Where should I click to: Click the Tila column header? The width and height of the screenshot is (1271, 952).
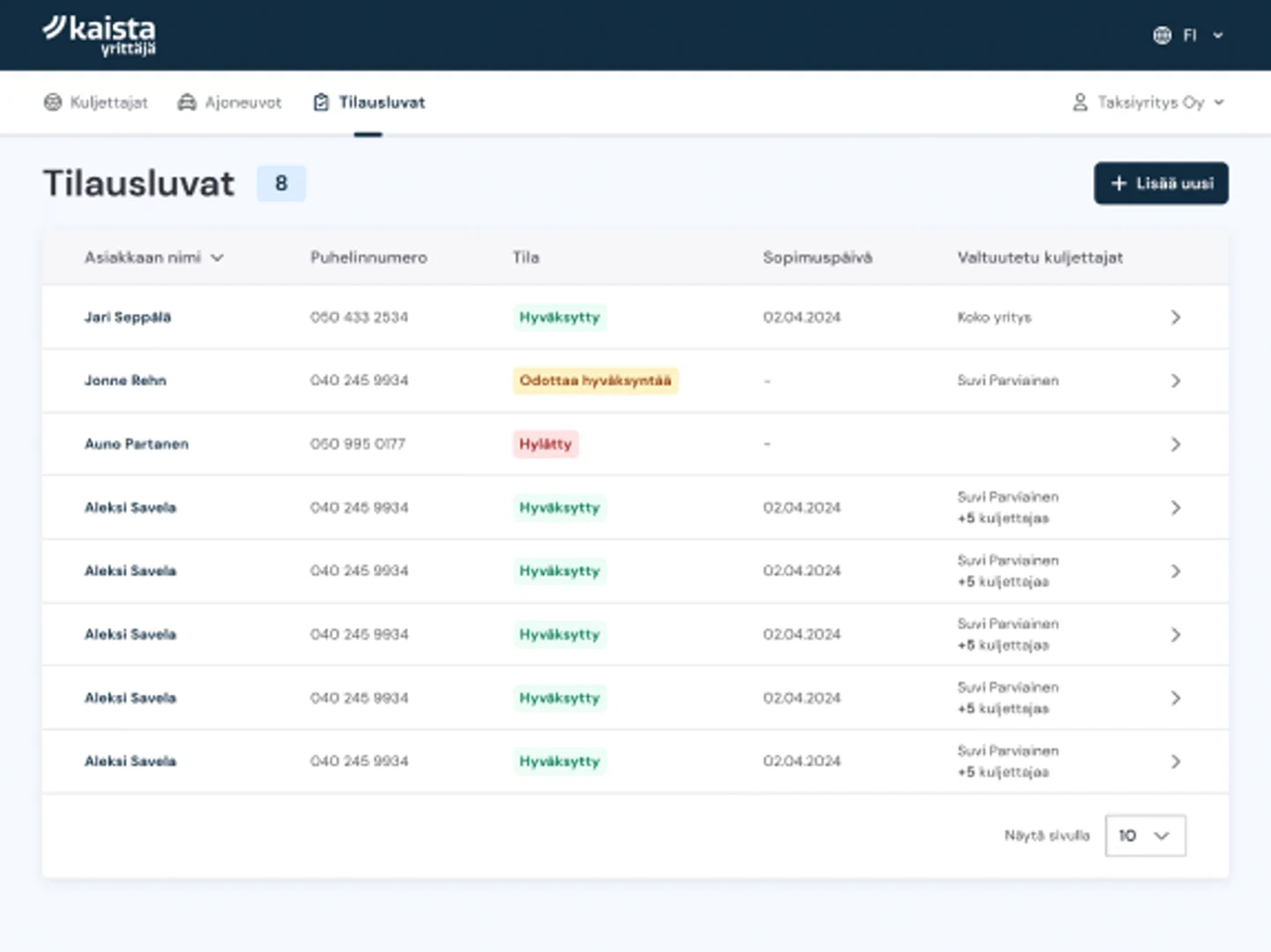click(526, 257)
